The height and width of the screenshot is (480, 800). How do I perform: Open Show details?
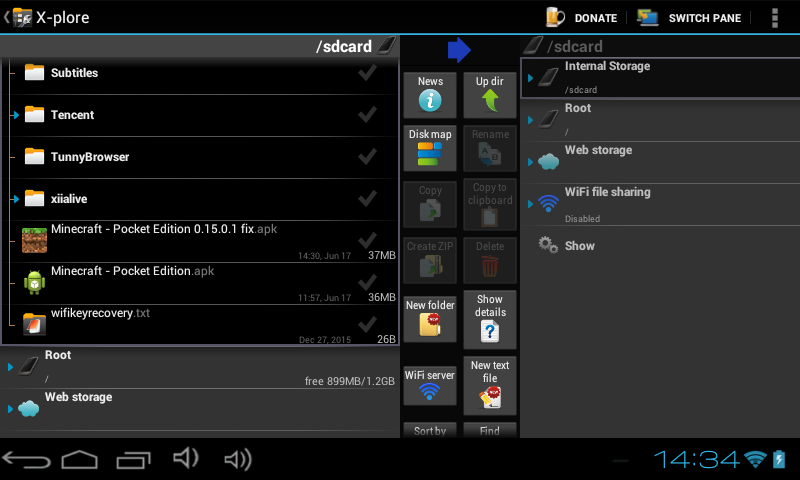point(490,319)
